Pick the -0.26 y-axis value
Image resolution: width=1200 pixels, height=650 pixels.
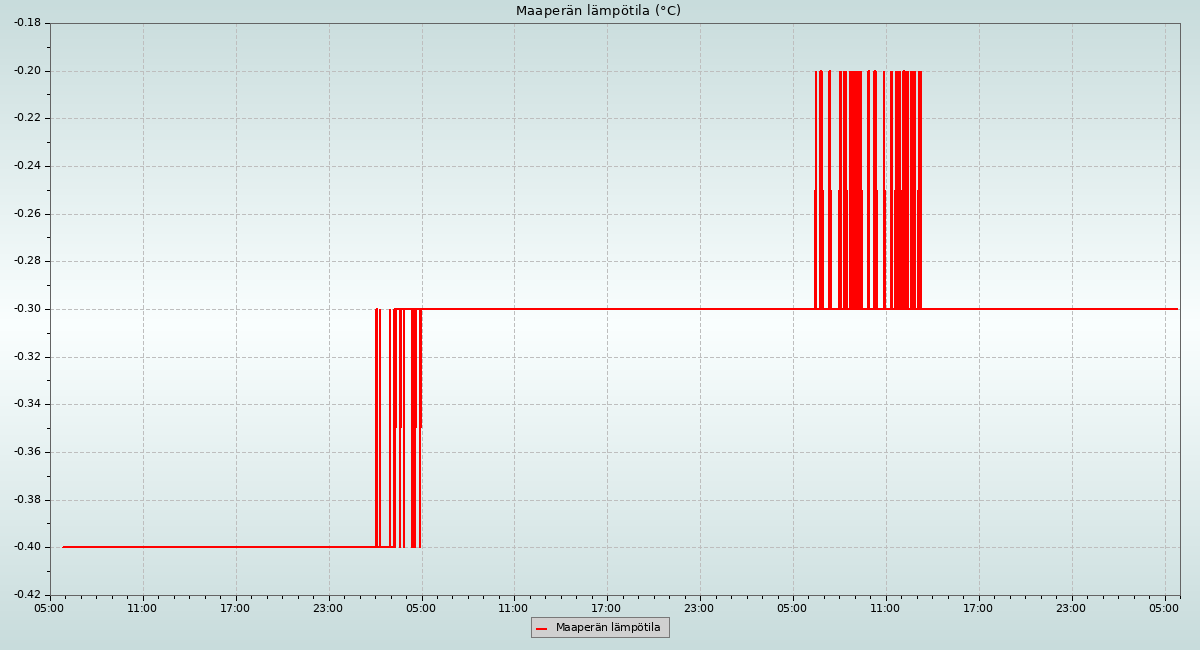tap(28, 214)
